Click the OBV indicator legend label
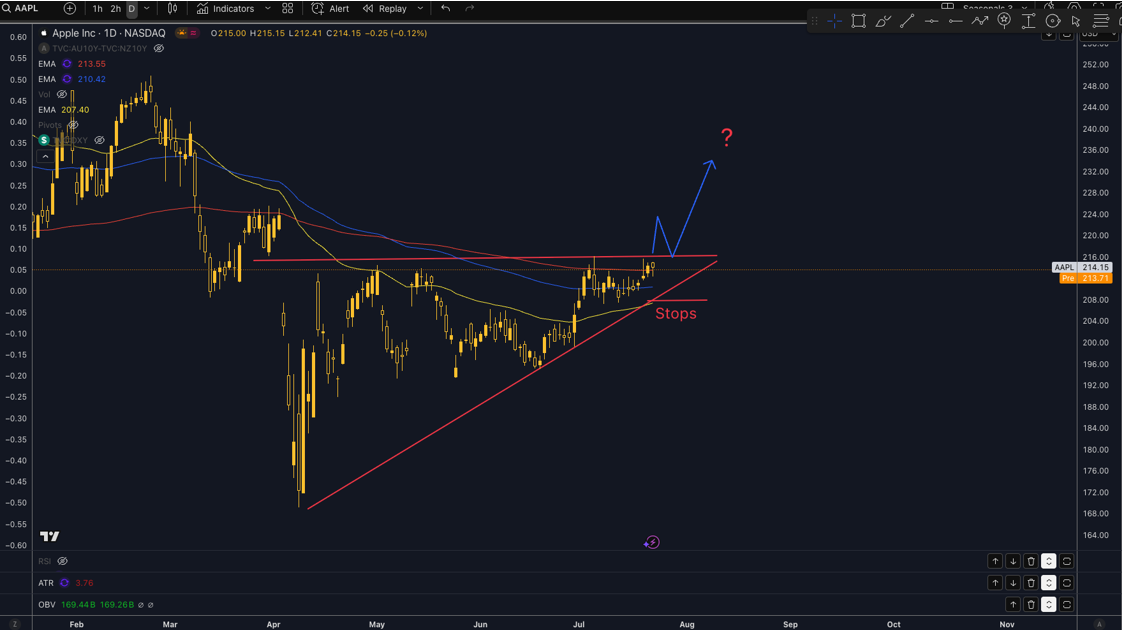This screenshot has height=630, width=1122. click(47, 605)
